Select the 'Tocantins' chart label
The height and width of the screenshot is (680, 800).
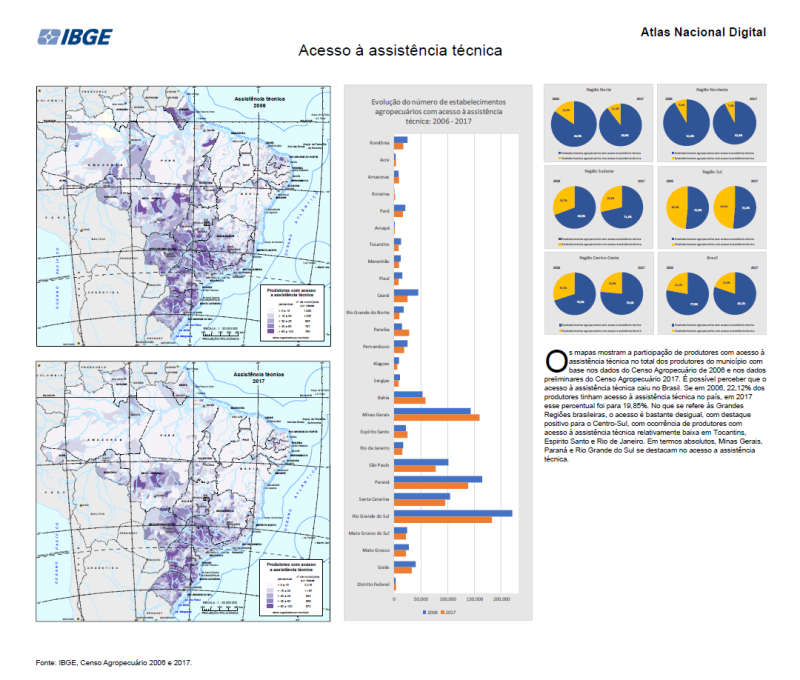pyautogui.click(x=379, y=244)
